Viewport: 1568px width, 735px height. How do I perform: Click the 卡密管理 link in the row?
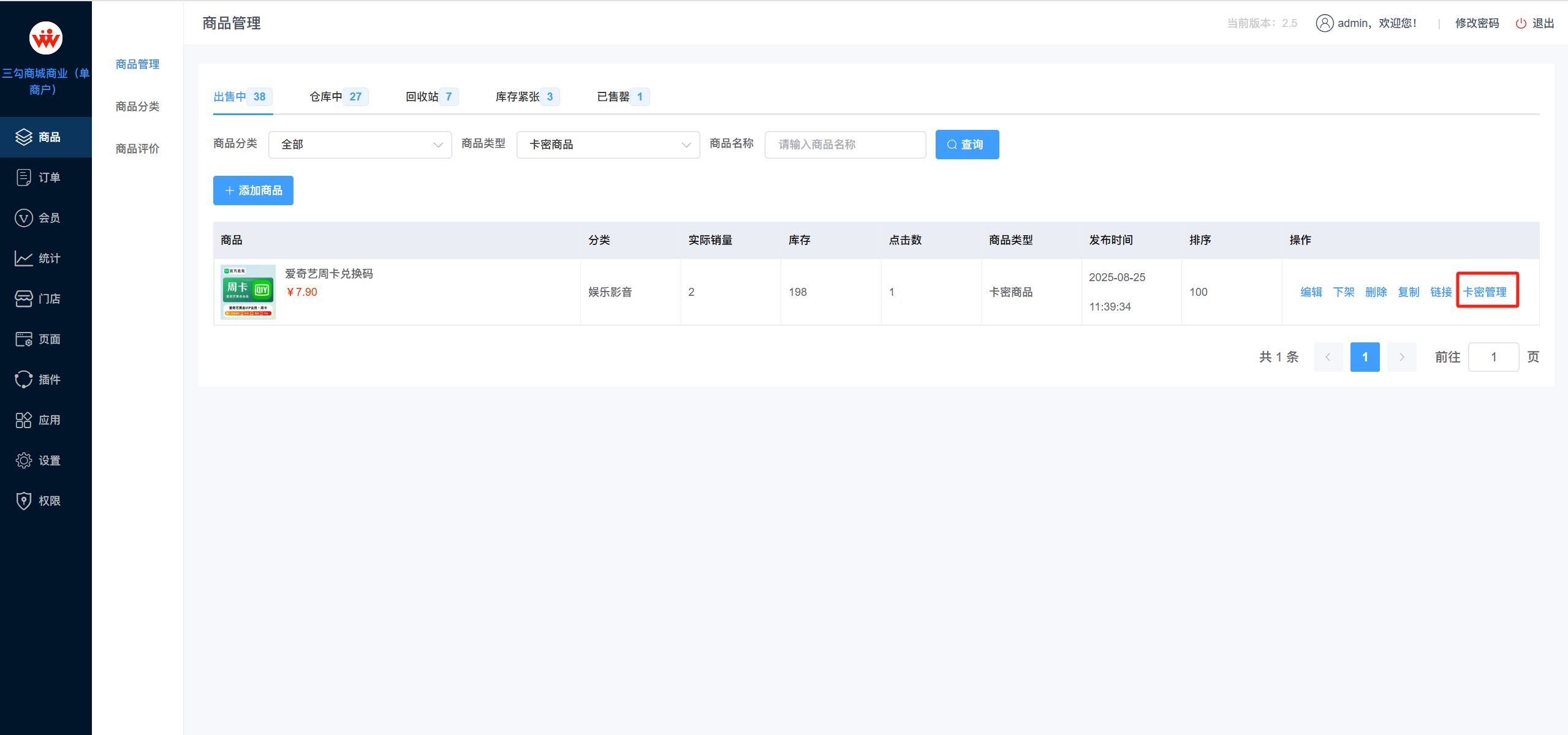1485,292
